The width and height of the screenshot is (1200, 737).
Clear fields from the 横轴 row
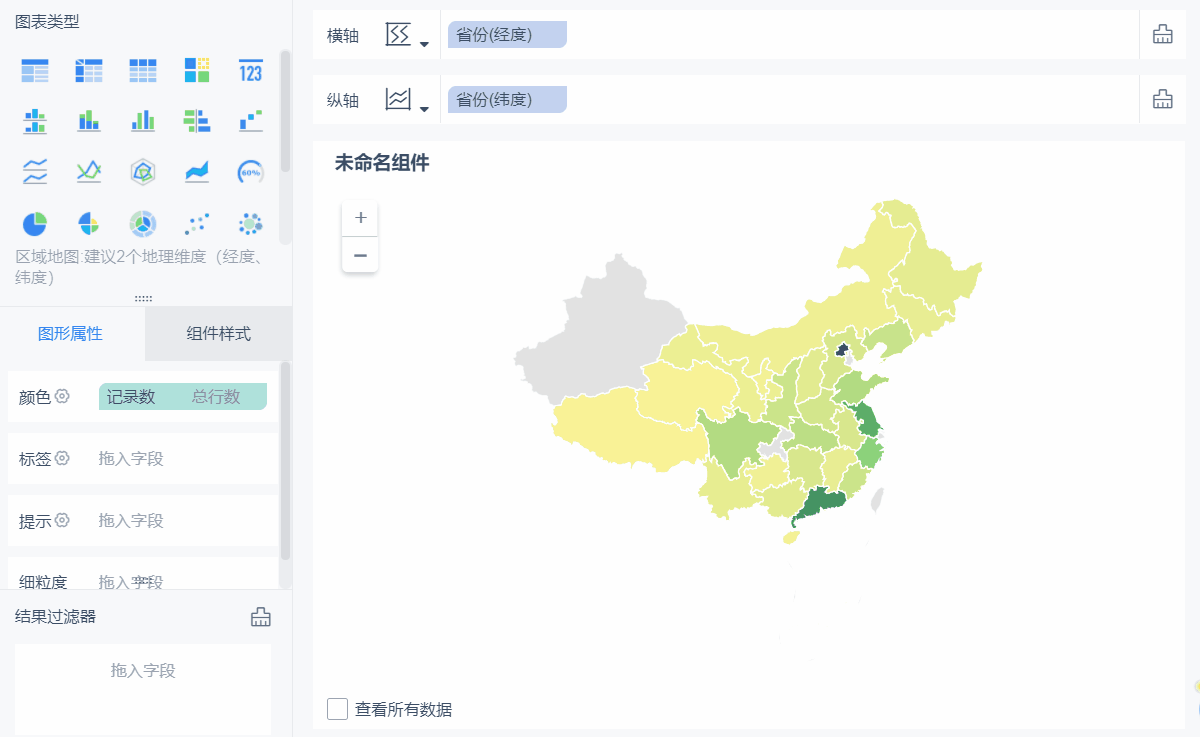click(1162, 33)
